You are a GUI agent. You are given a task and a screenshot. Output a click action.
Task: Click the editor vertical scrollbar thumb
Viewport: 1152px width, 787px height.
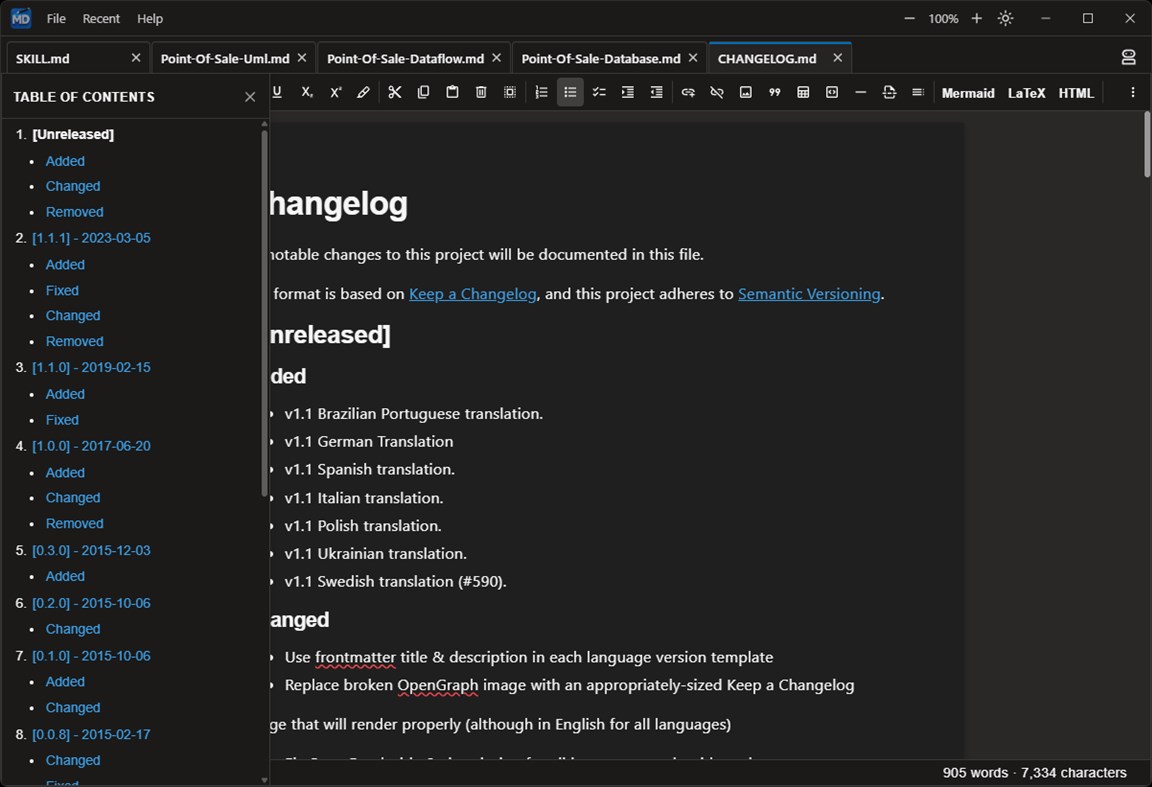(x=1147, y=144)
